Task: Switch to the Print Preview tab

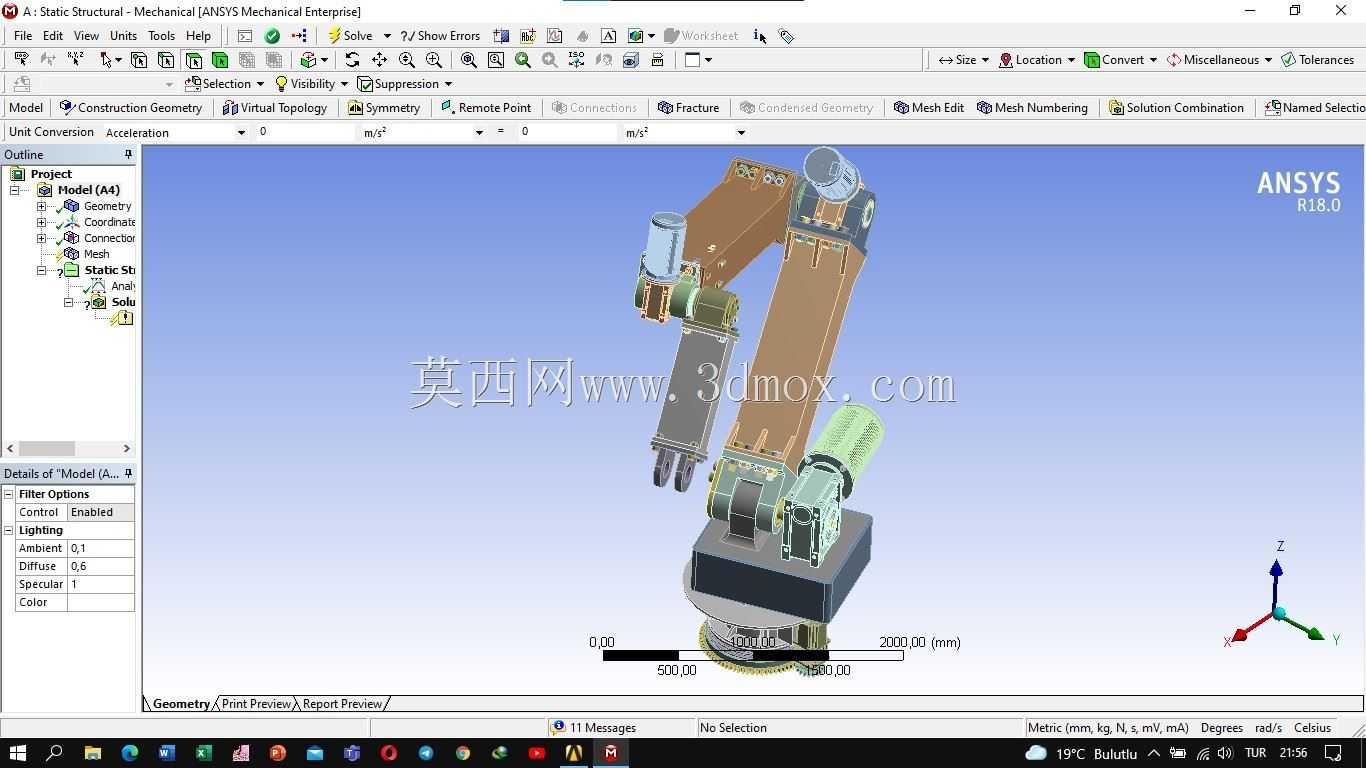Action: tap(256, 704)
